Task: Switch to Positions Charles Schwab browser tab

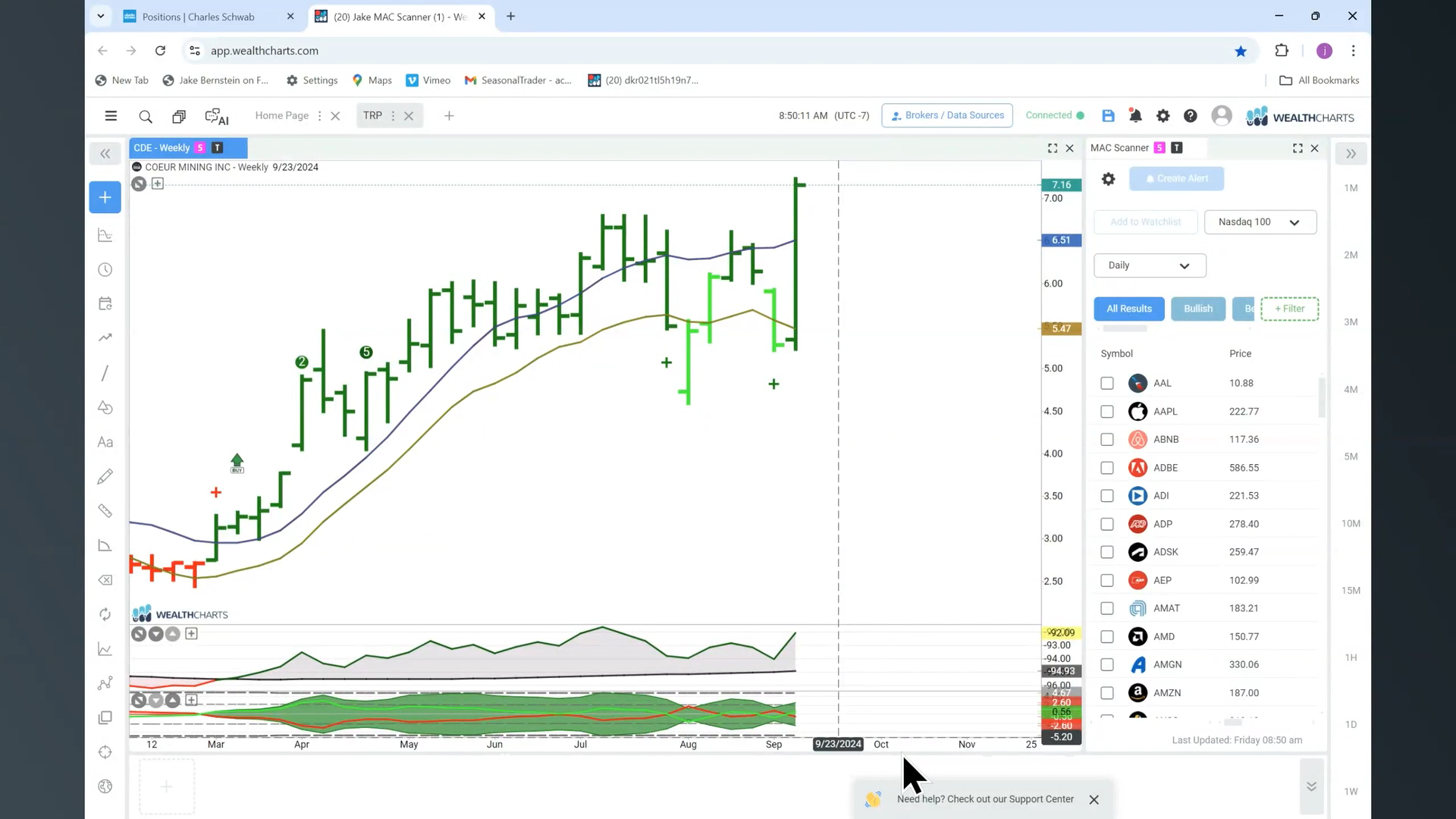Action: (199, 17)
